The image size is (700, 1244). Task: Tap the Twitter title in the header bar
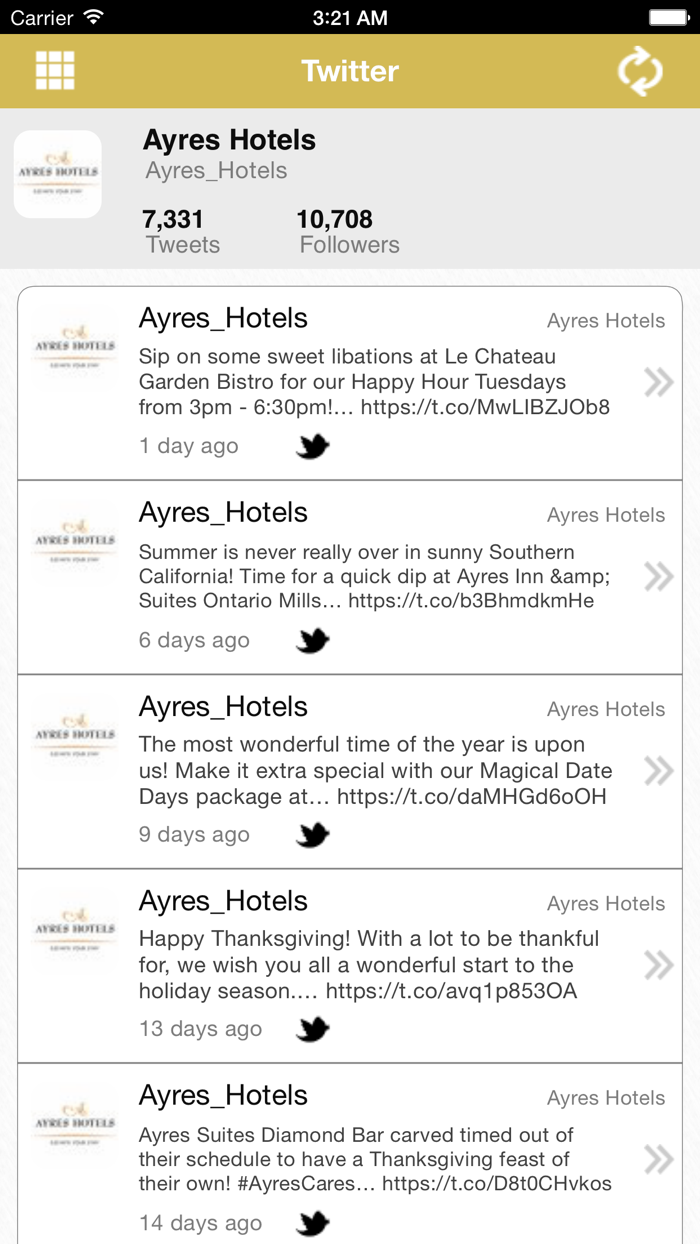click(350, 70)
